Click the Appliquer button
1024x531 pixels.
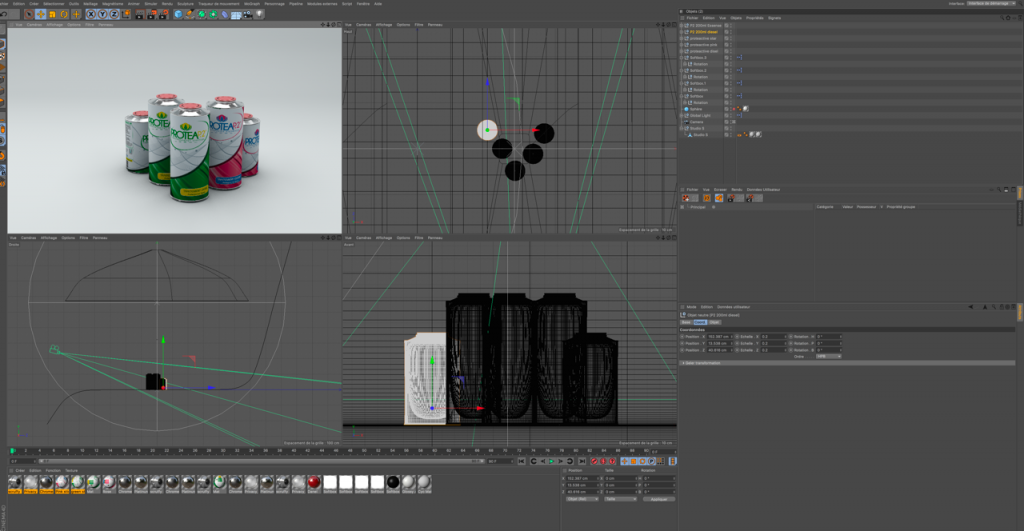point(659,499)
